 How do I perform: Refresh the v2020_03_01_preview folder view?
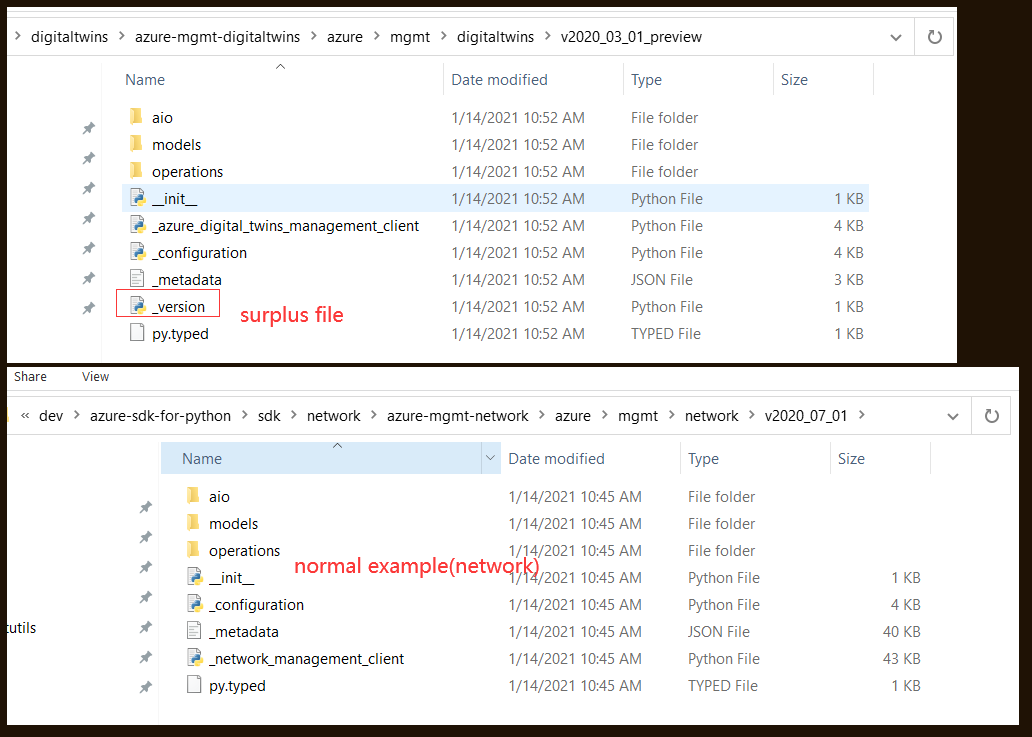click(x=935, y=37)
